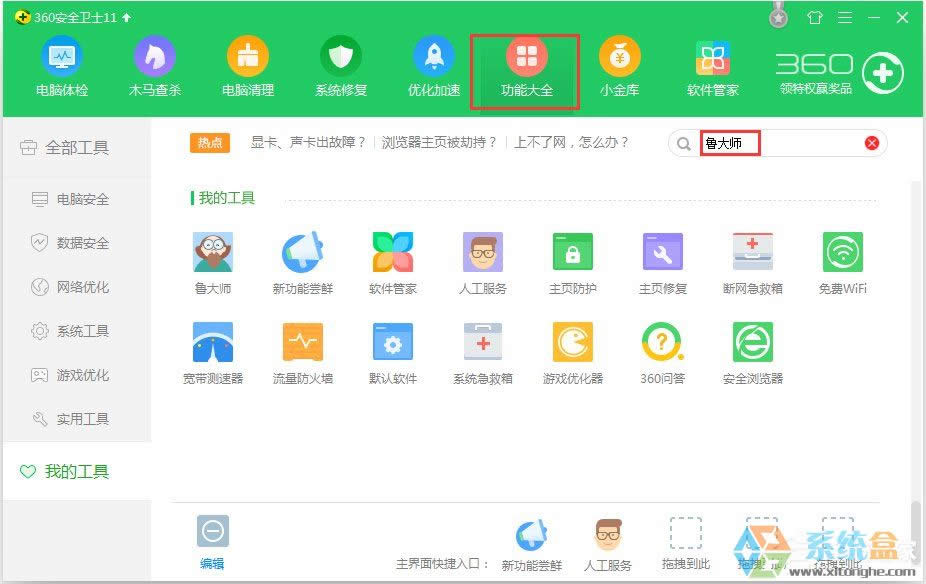
Task: Run 电脑体检 computer checkup
Action: pos(62,65)
